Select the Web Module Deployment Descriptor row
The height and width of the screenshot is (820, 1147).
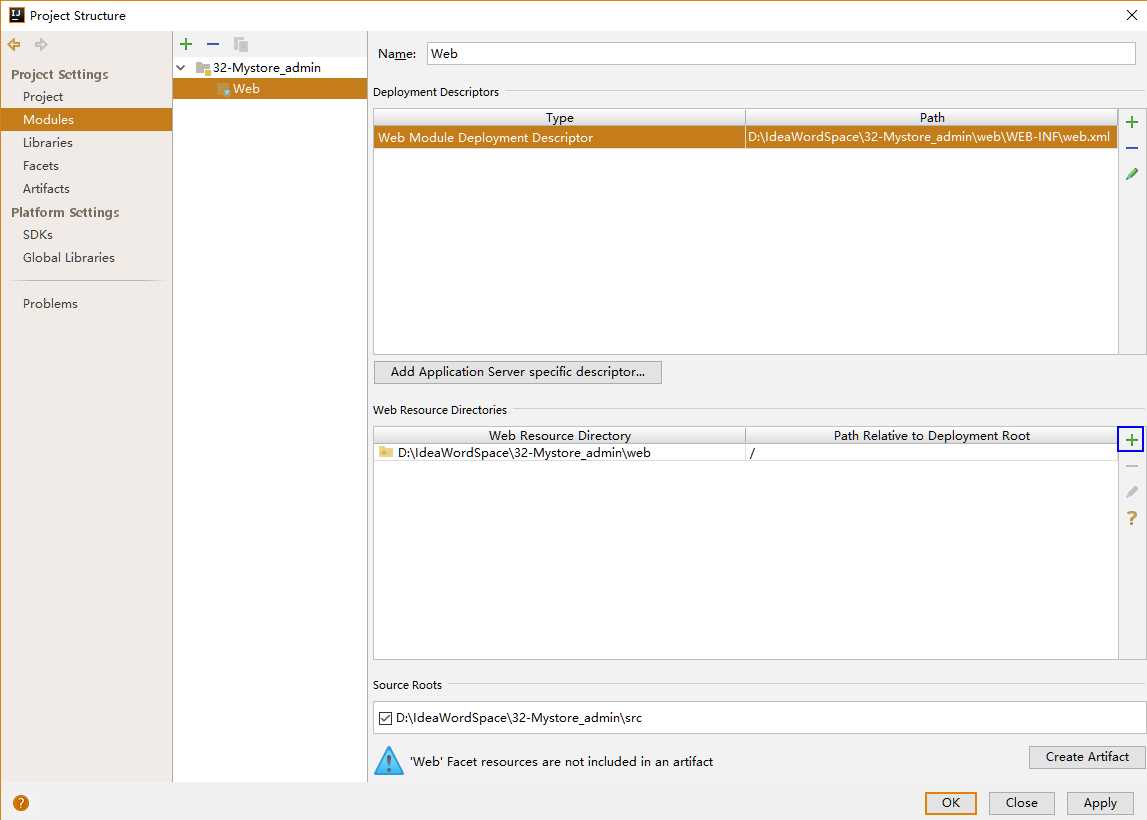click(x=745, y=137)
